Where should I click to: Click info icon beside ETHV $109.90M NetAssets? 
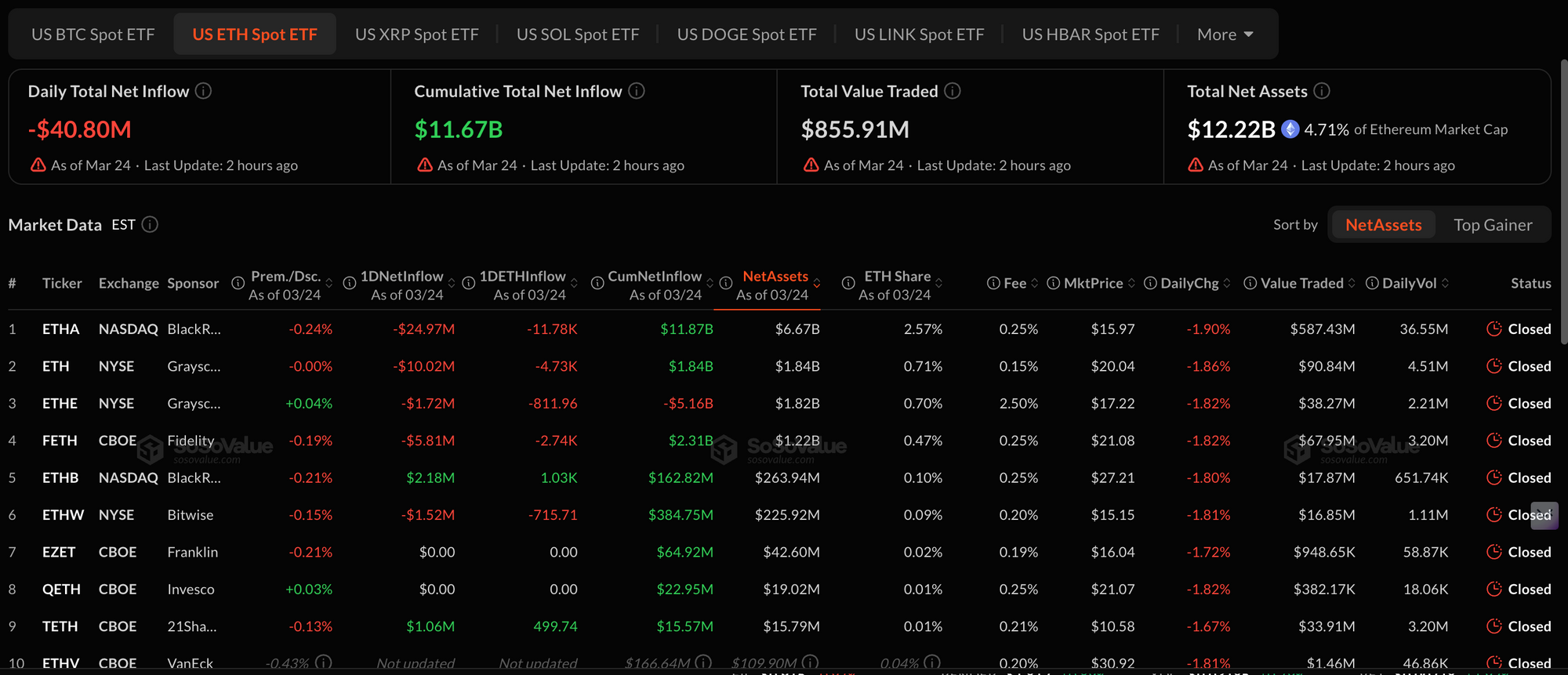811,663
